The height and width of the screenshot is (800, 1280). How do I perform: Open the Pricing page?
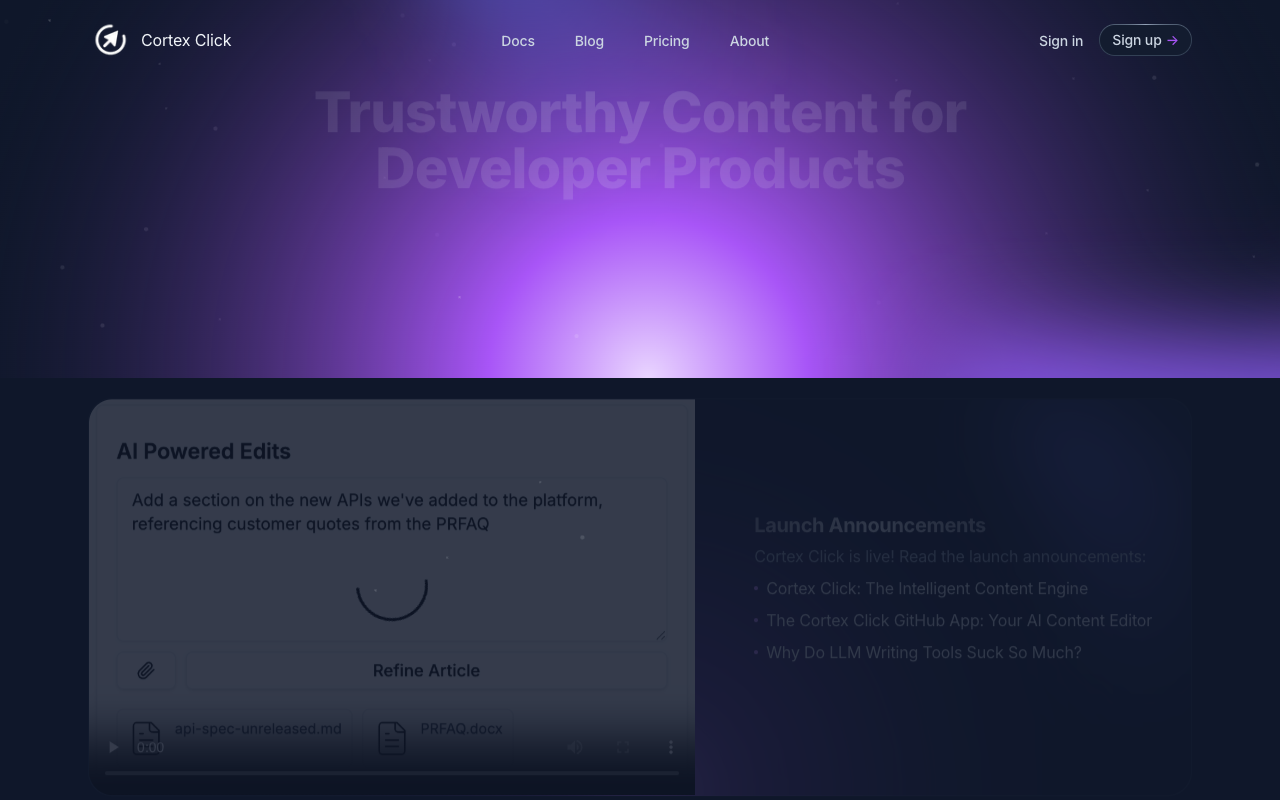point(666,41)
